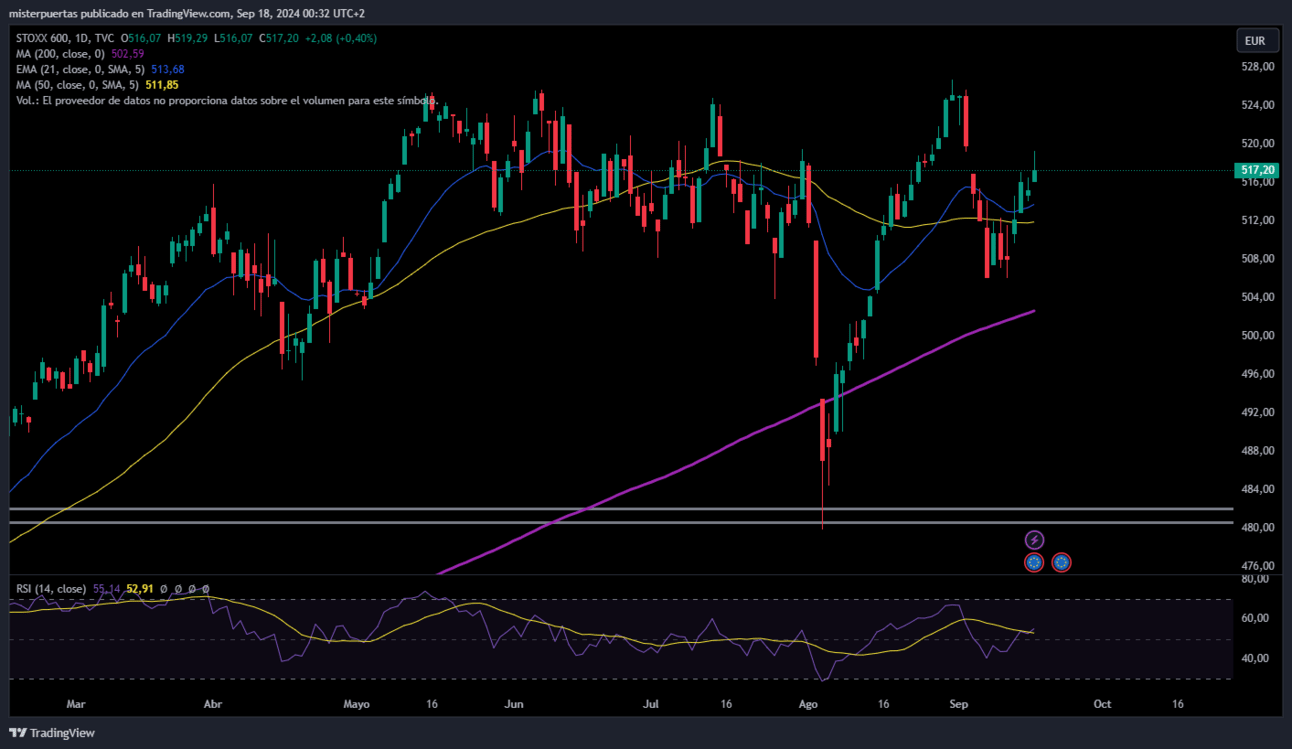Click the low value L516,07
1292x749 pixels.
pos(232,38)
